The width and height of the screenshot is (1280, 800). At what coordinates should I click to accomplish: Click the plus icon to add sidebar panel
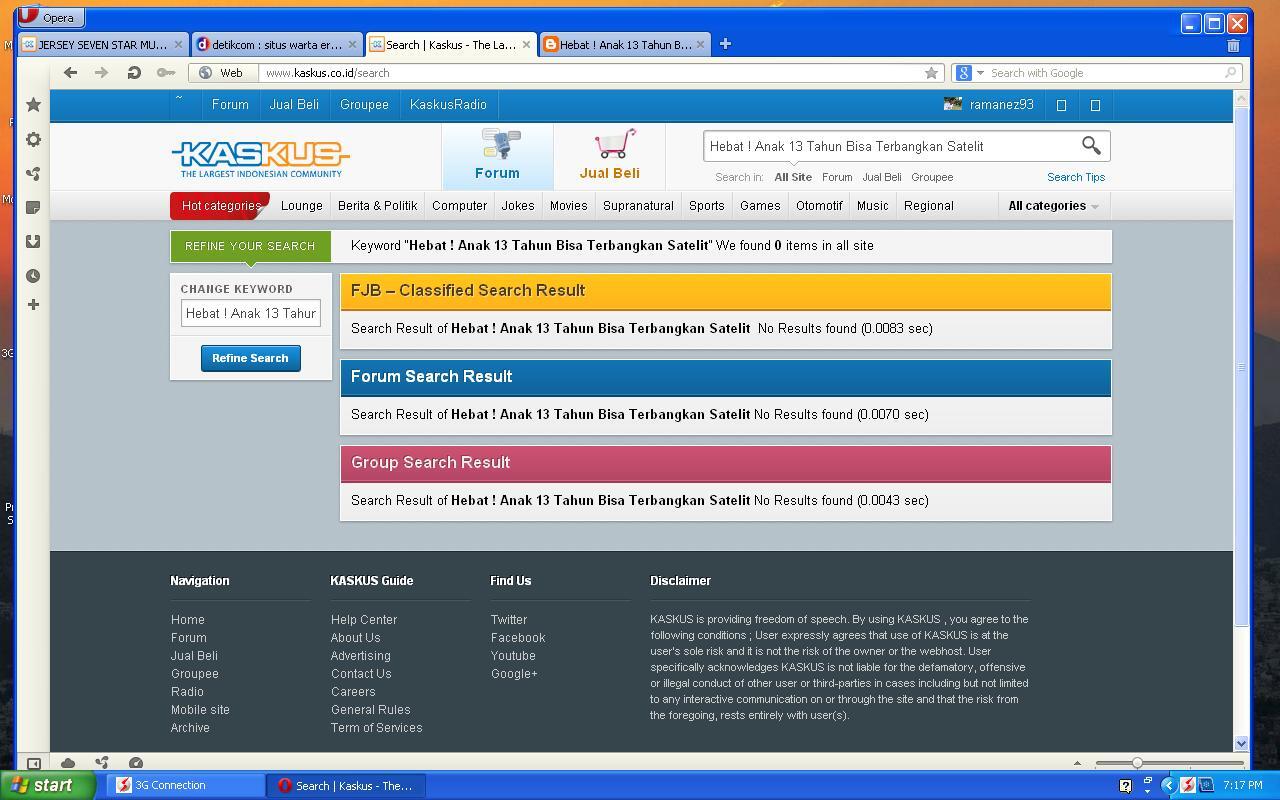pyautogui.click(x=33, y=304)
